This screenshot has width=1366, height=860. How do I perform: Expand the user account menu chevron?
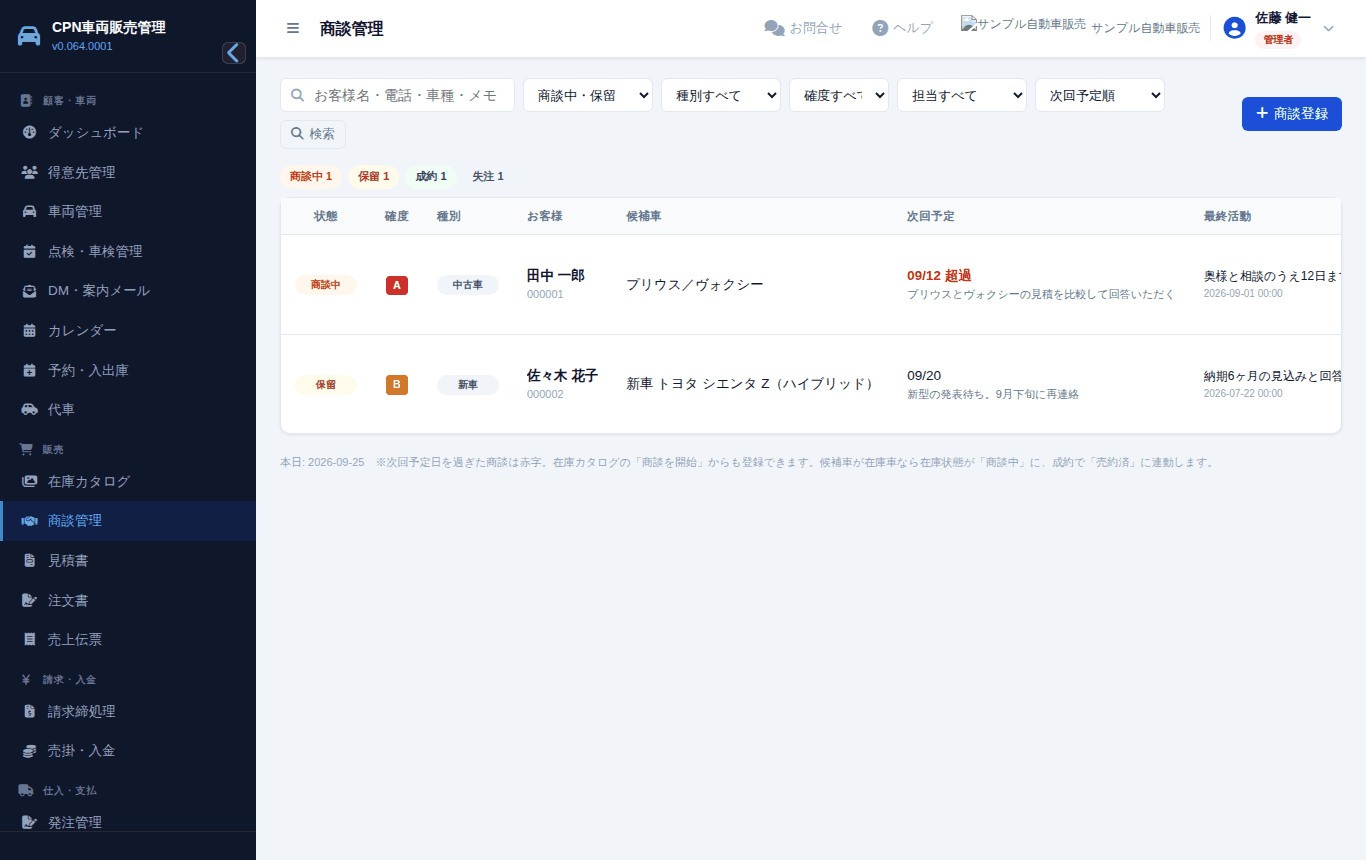pyautogui.click(x=1329, y=28)
